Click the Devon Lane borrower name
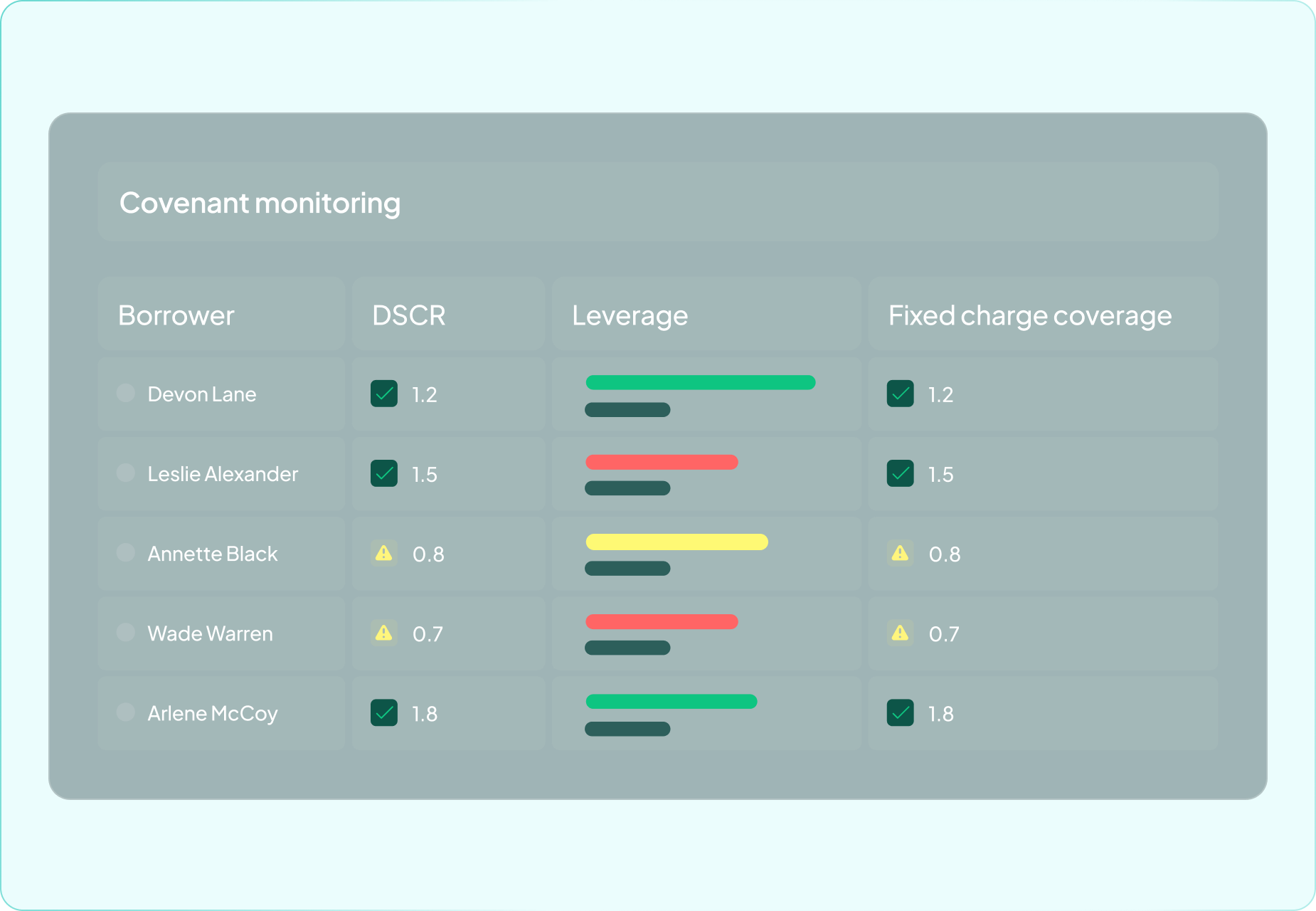The height and width of the screenshot is (911, 1316). pyautogui.click(x=202, y=394)
